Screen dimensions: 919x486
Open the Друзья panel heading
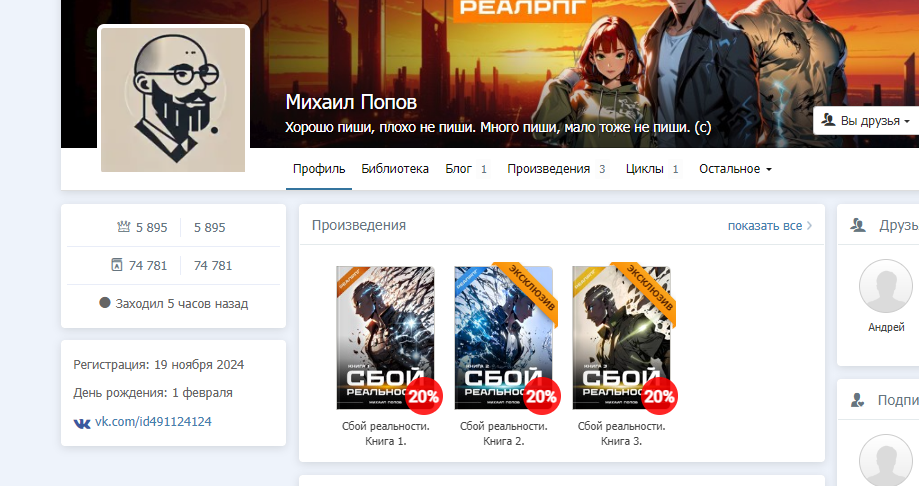click(x=898, y=225)
